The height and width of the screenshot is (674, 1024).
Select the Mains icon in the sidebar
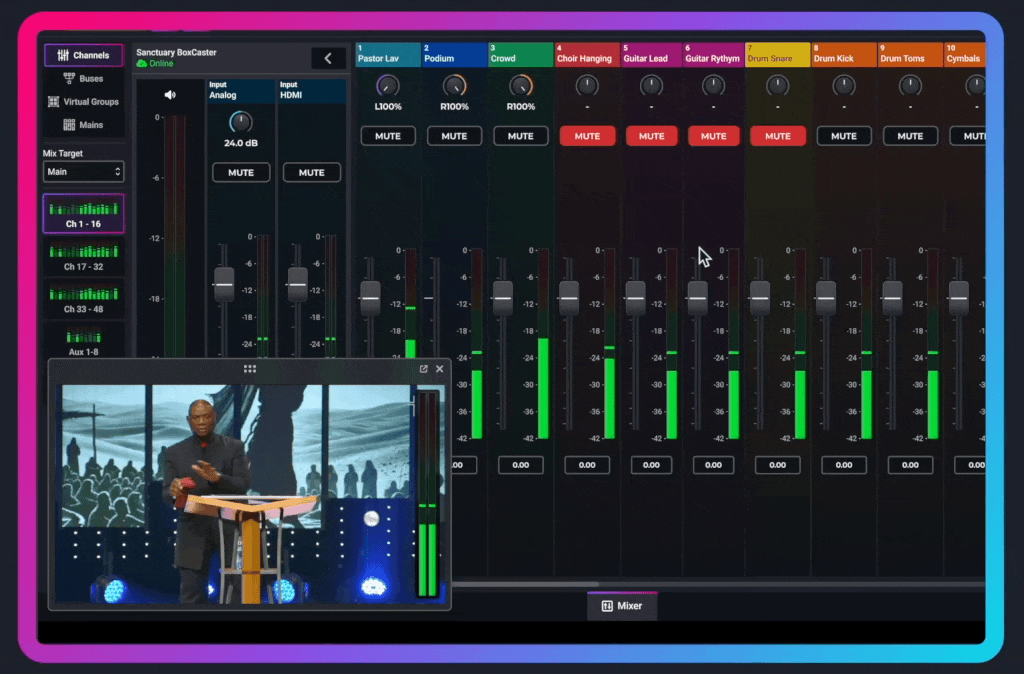(x=69, y=125)
